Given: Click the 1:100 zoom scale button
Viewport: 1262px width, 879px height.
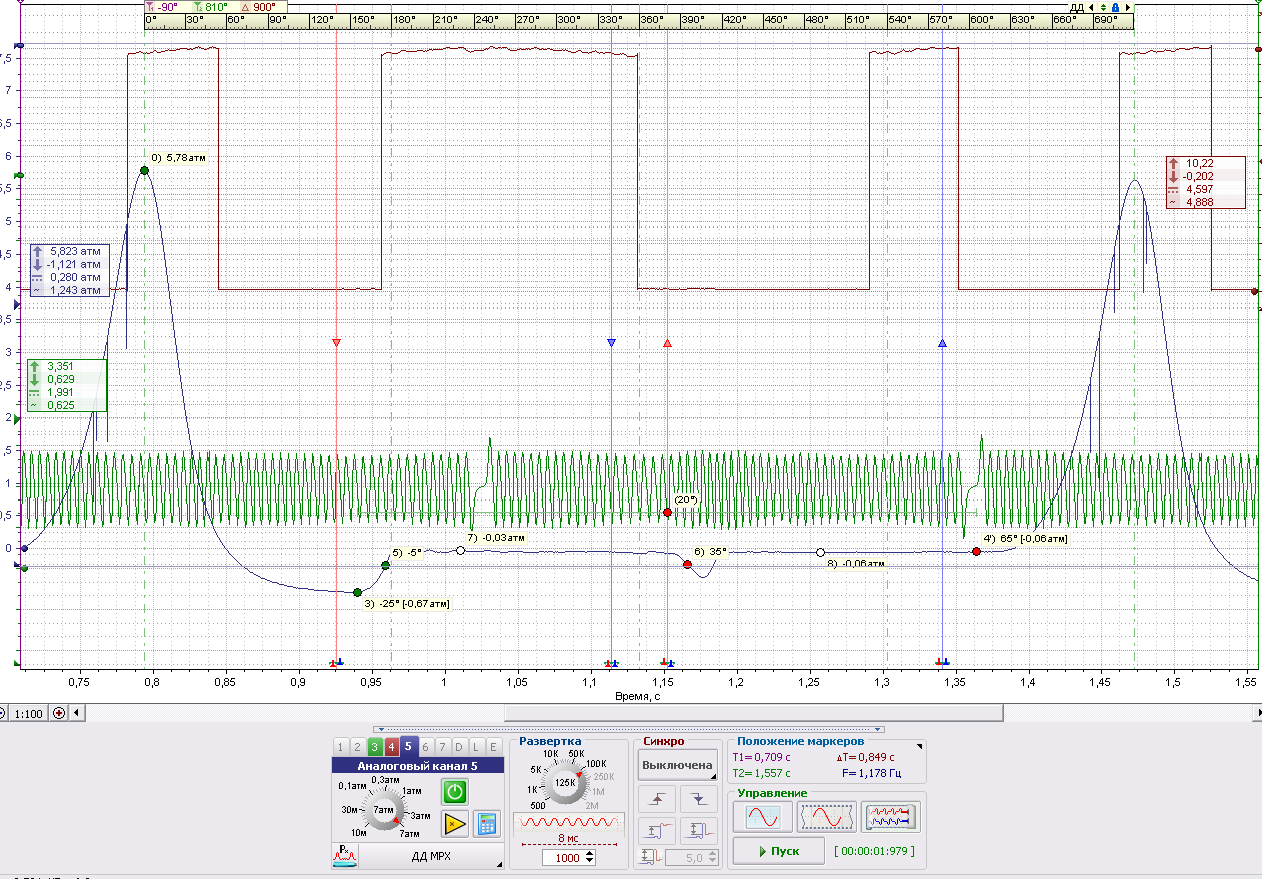Looking at the screenshot, I should point(28,713).
